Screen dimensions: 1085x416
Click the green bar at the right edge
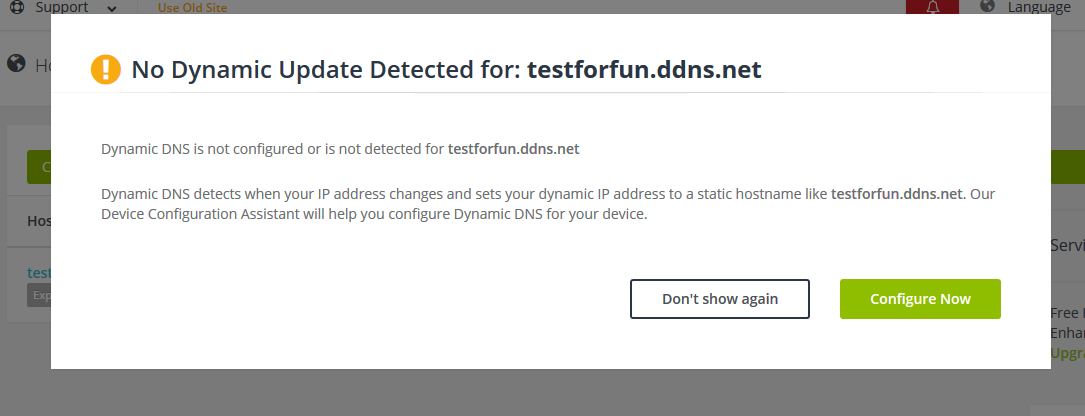click(x=1067, y=167)
